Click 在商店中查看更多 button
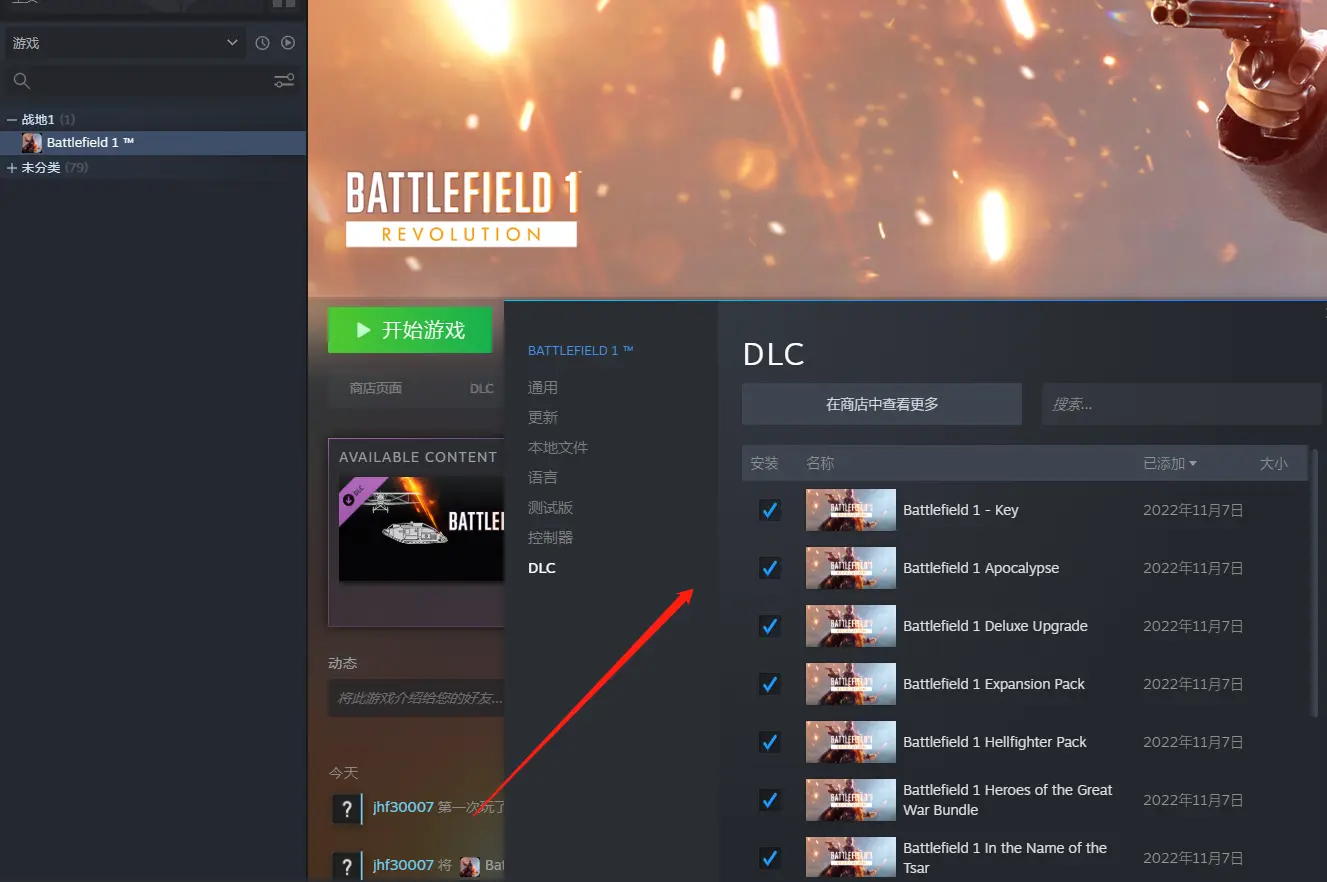This screenshot has height=882, width=1327. tap(882, 404)
